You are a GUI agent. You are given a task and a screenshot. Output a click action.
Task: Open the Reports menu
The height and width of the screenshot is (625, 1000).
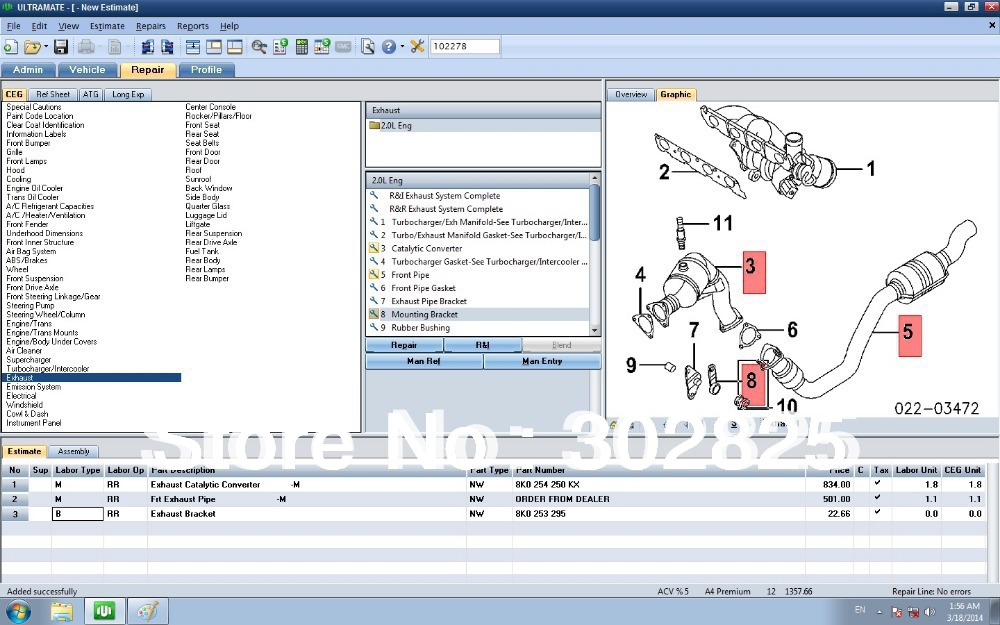193,26
